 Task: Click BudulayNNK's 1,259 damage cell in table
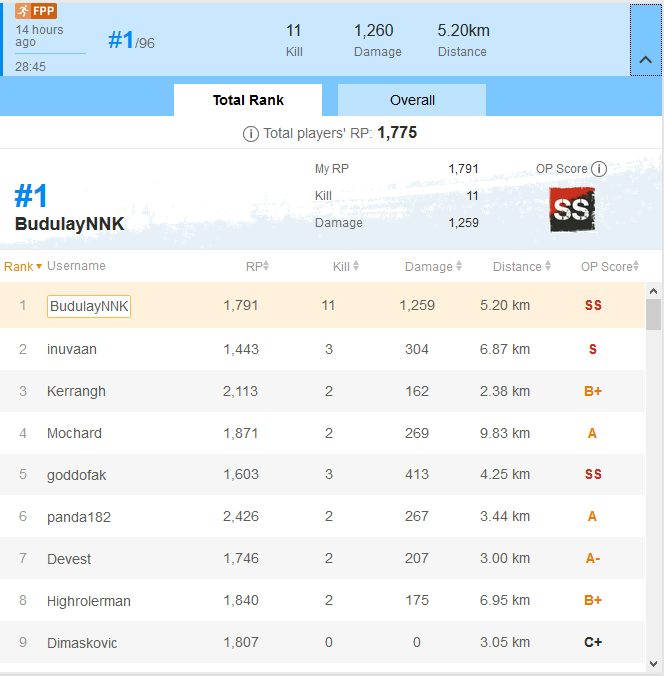417,305
